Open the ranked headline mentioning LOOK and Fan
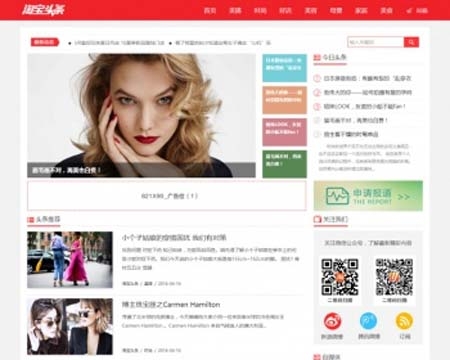This screenshot has height=360, width=450. [x=365, y=106]
